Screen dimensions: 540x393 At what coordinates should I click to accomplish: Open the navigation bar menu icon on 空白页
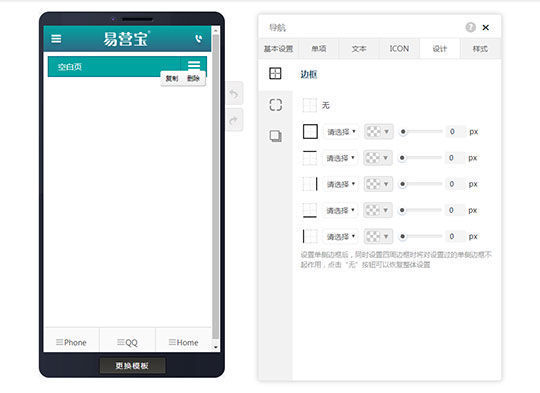[194, 65]
